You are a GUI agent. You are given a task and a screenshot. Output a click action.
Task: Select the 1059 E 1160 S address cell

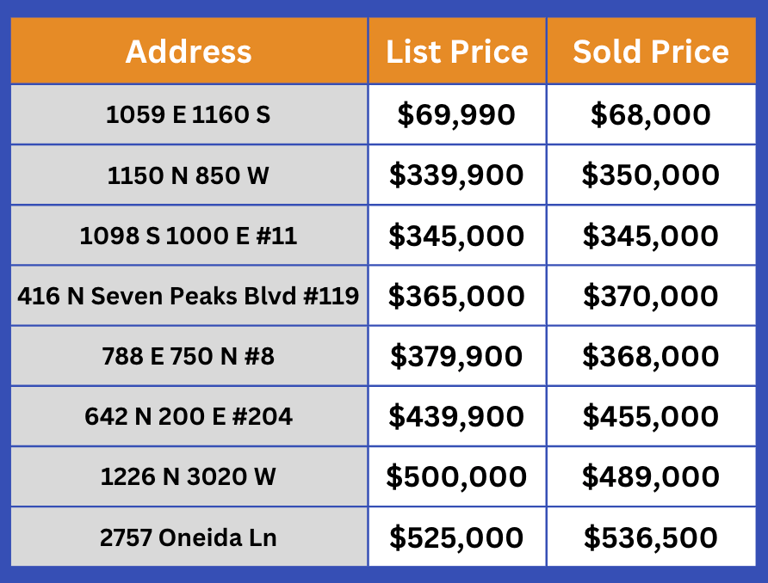pyautogui.click(x=189, y=115)
